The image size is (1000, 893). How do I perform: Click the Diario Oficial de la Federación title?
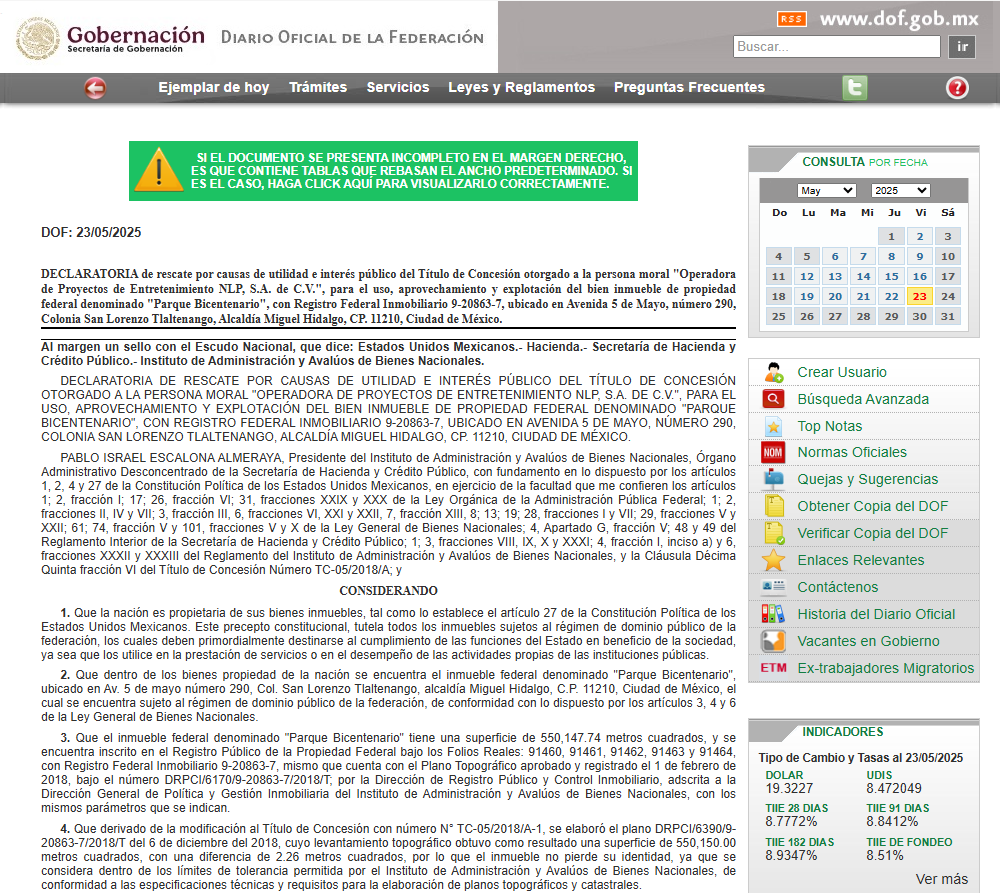point(352,38)
